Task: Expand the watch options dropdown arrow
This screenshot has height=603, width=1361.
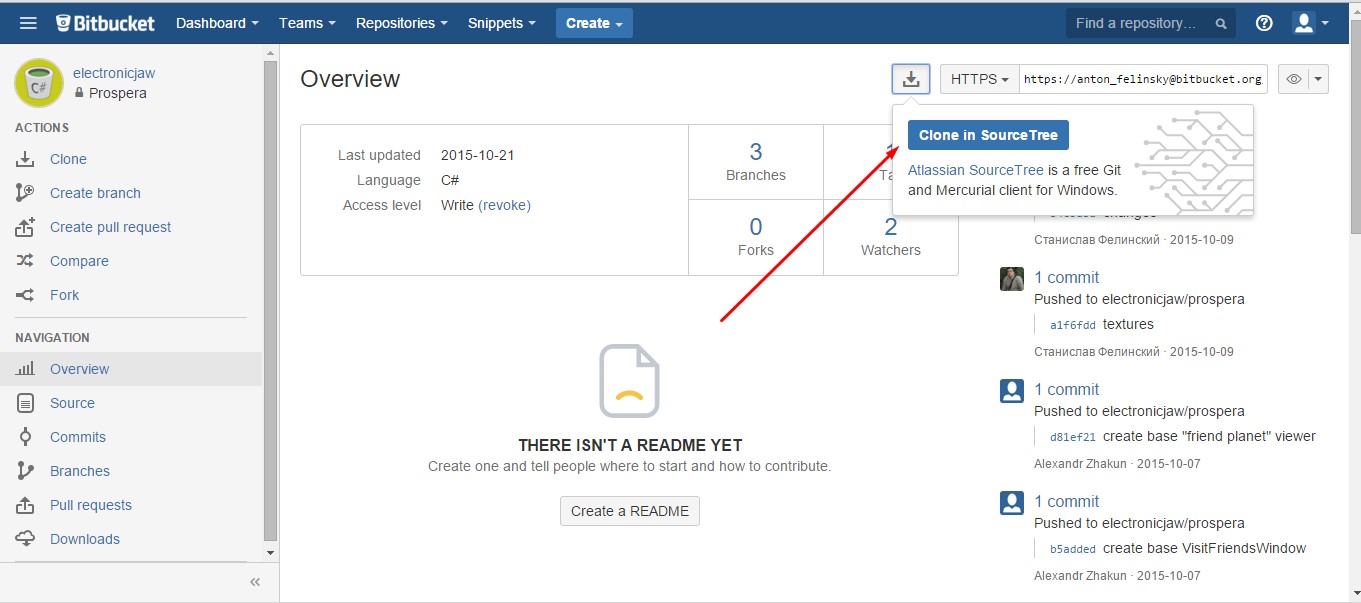Action: (x=1318, y=79)
